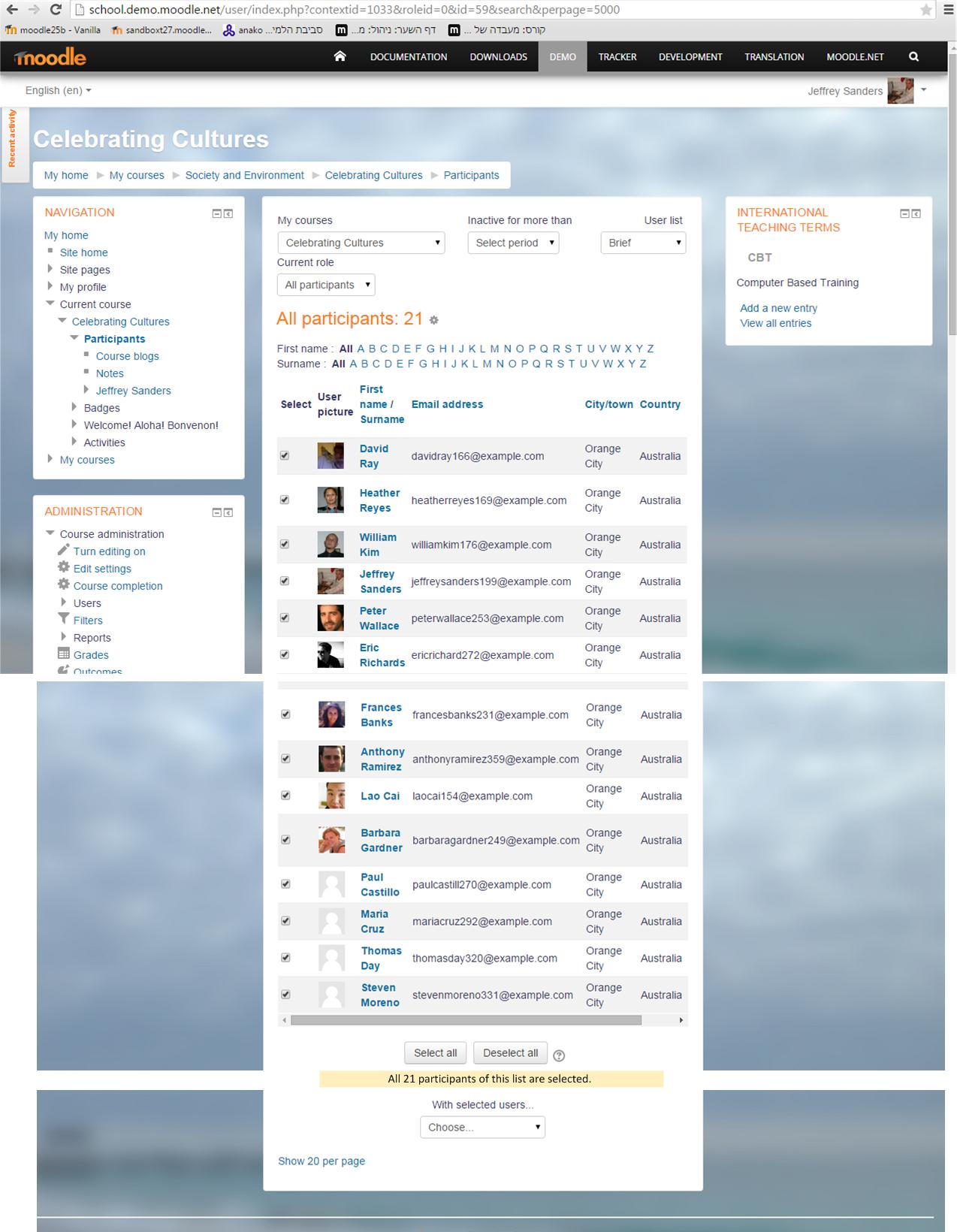Click the Select all button

[435, 1052]
